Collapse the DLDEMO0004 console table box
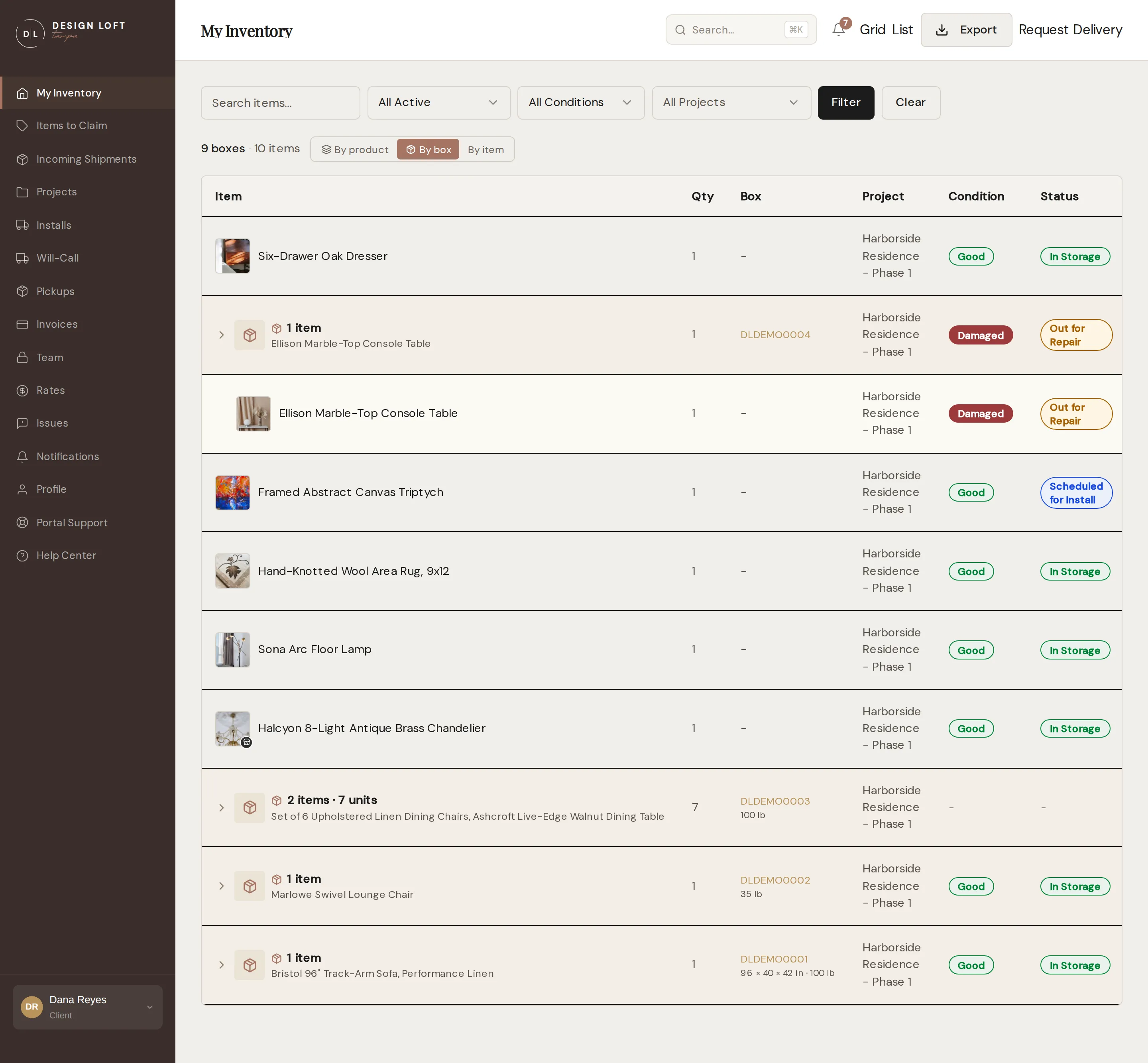 222,335
